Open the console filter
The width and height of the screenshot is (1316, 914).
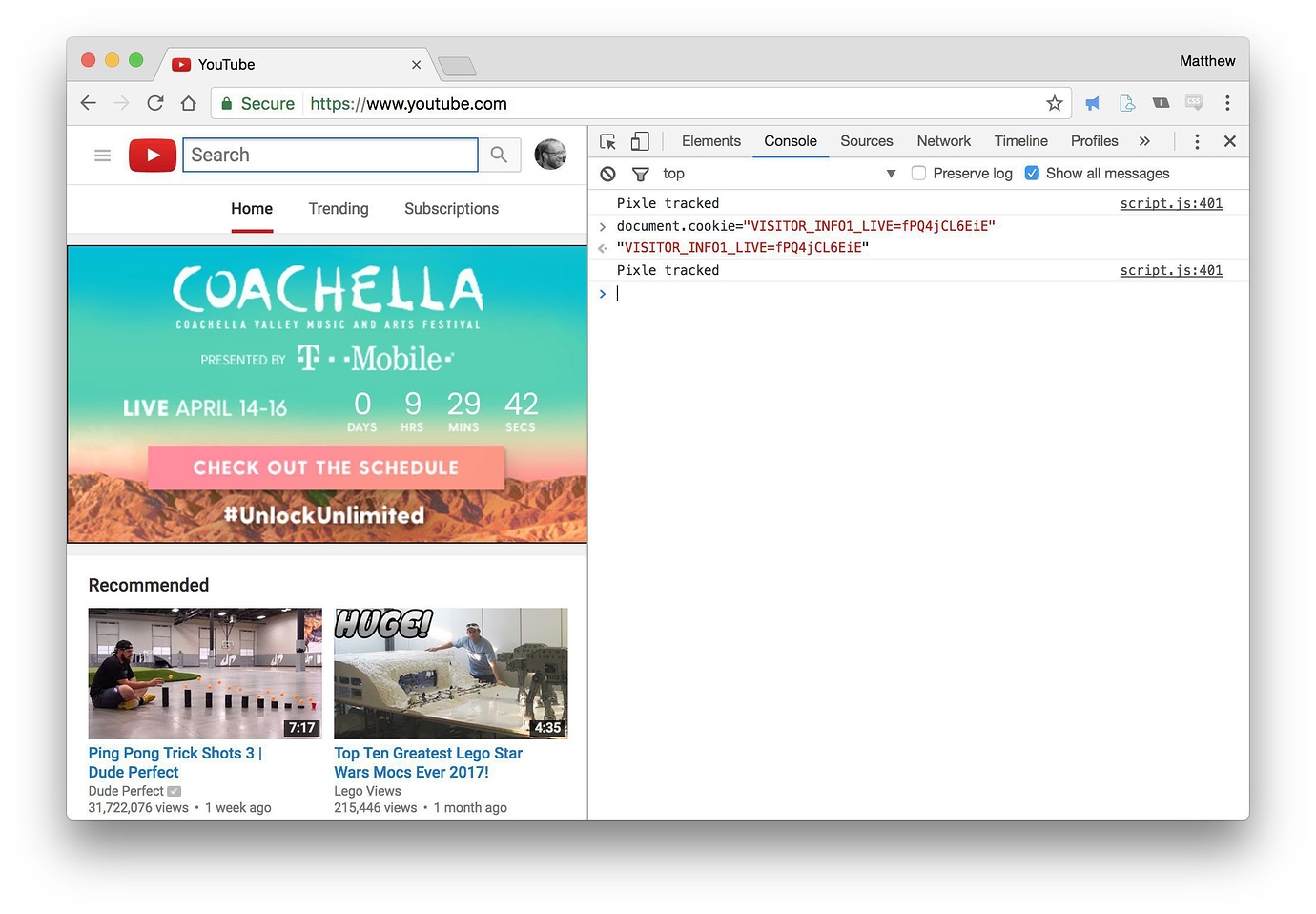pos(641,174)
